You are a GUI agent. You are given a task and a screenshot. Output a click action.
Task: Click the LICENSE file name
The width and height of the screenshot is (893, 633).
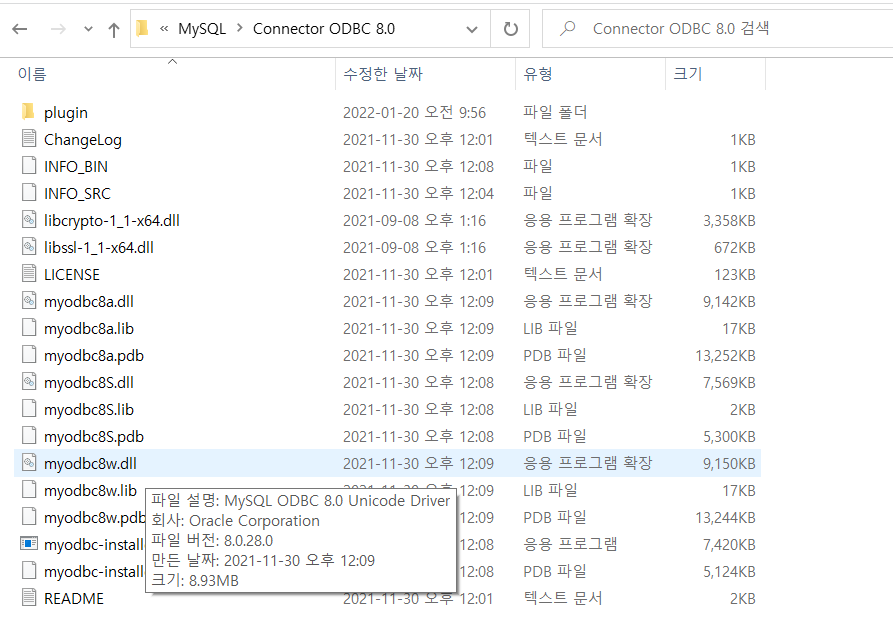pyautogui.click(x=72, y=275)
